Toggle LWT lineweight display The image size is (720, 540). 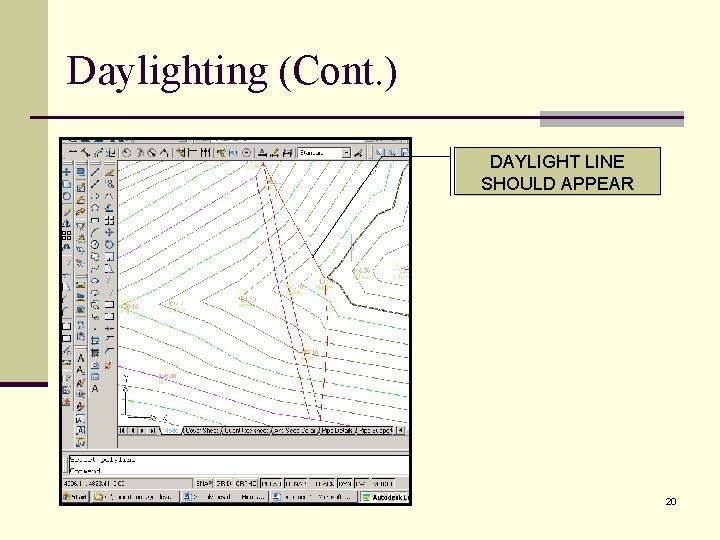[x=361, y=484]
